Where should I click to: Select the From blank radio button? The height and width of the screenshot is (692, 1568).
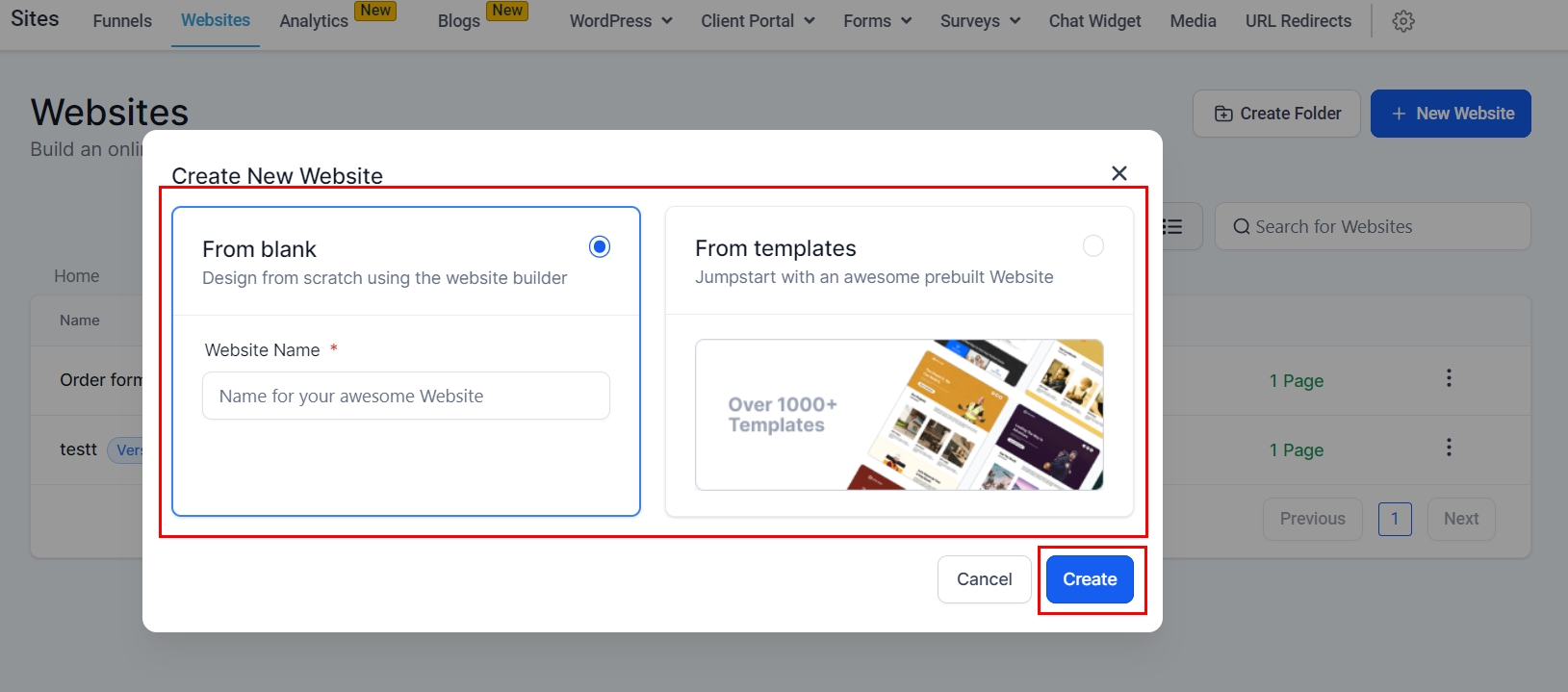tap(600, 247)
